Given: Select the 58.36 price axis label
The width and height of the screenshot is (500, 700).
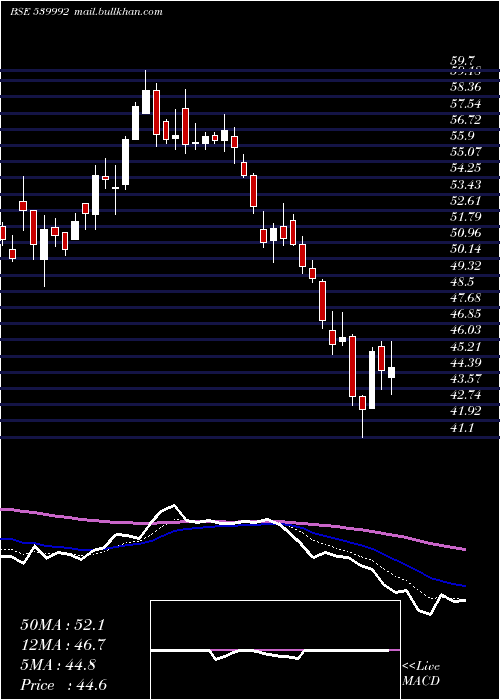Looking at the screenshot, I should (466, 88).
